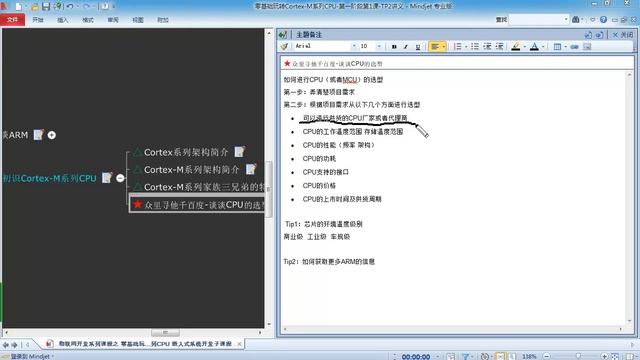Close the document tab with its X

point(239,344)
